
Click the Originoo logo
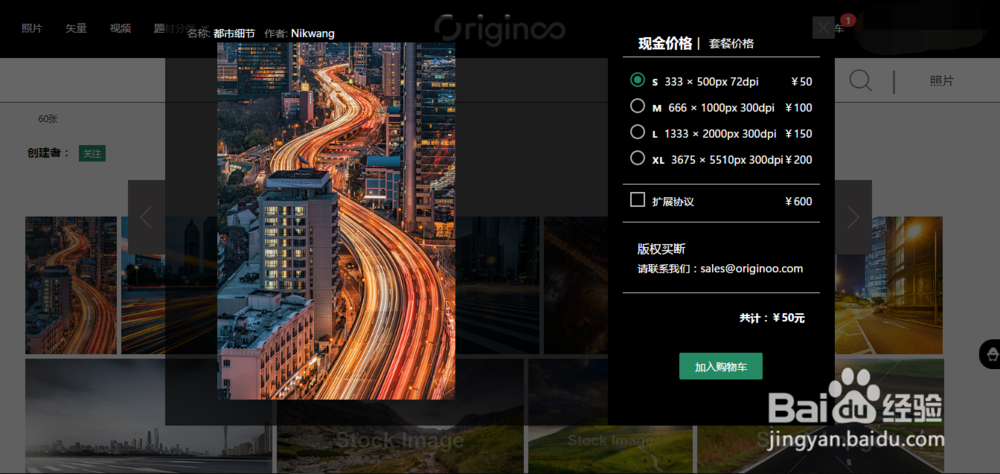click(500, 31)
